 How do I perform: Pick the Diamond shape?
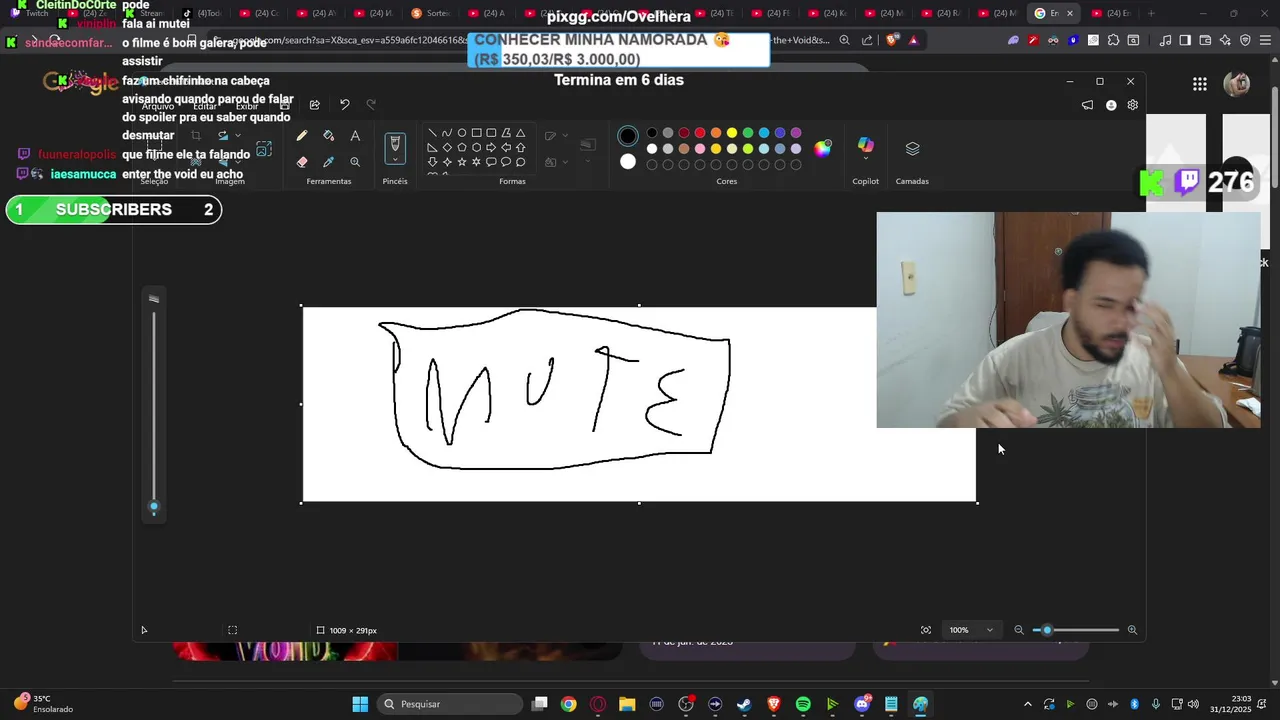pyautogui.click(x=447, y=147)
